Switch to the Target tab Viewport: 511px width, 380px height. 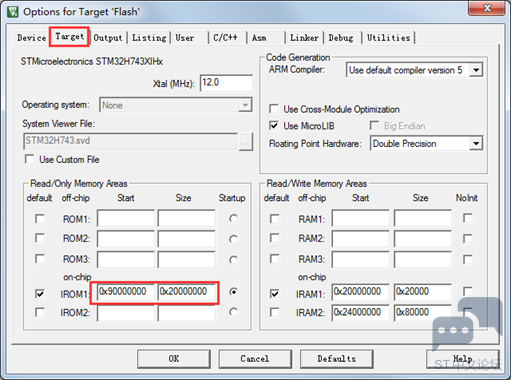tap(69, 36)
